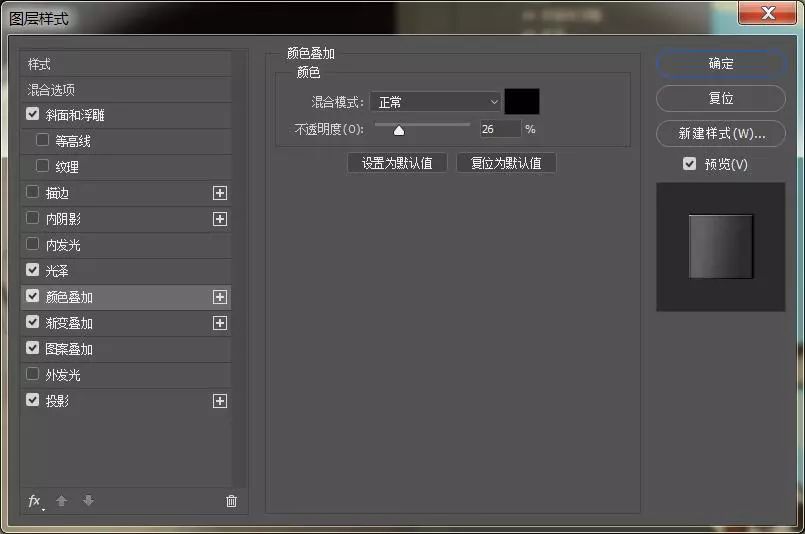Screen dimensions: 805x534
Task: Enable the 外发光 checkbox
Action: (33, 375)
